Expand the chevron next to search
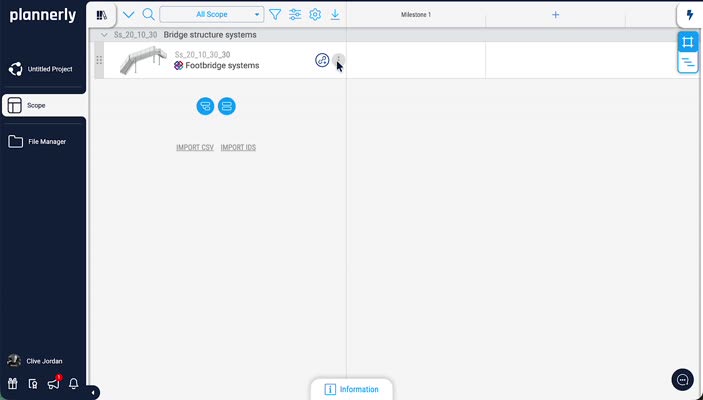 129,15
